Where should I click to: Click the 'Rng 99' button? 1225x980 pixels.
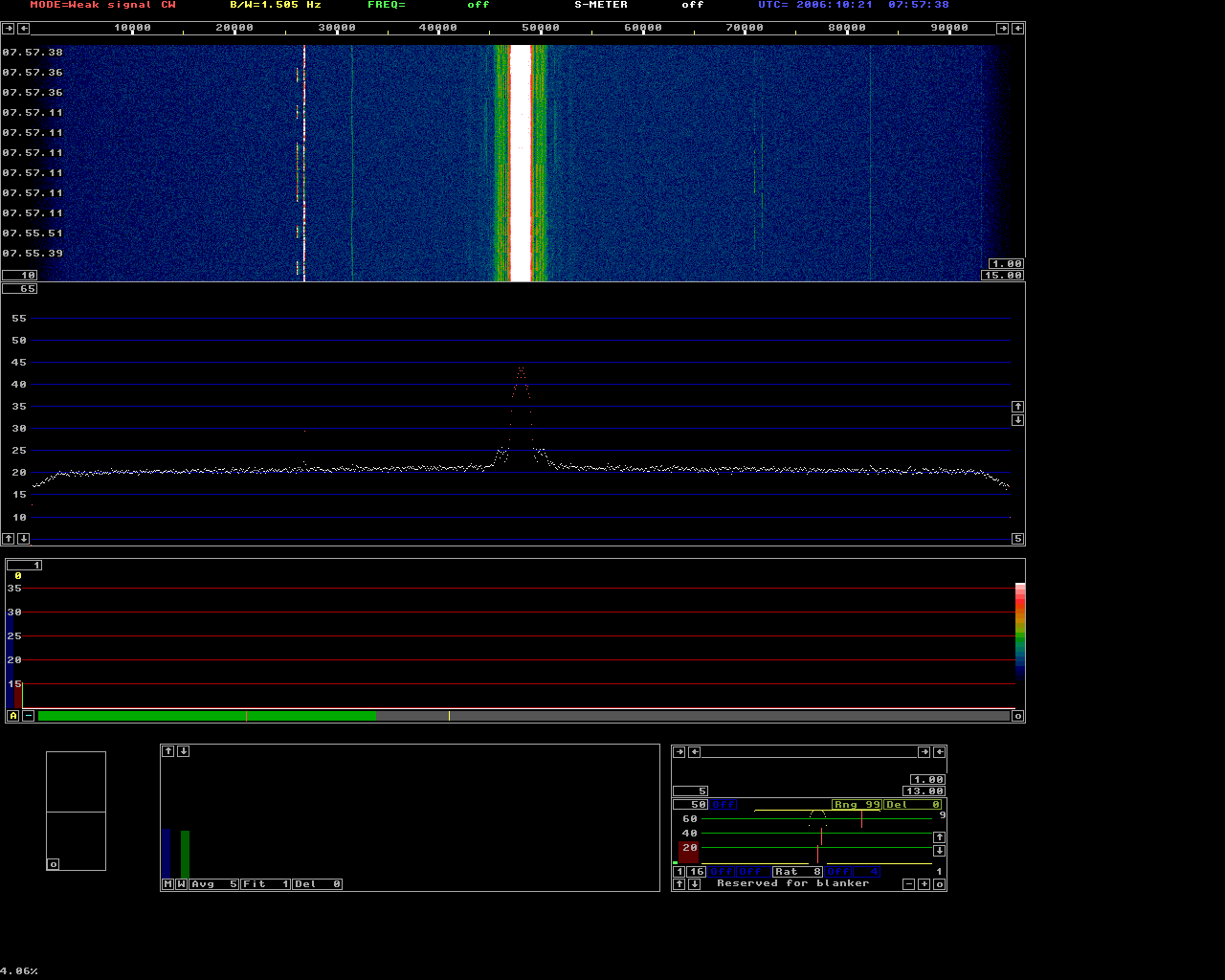click(x=856, y=805)
